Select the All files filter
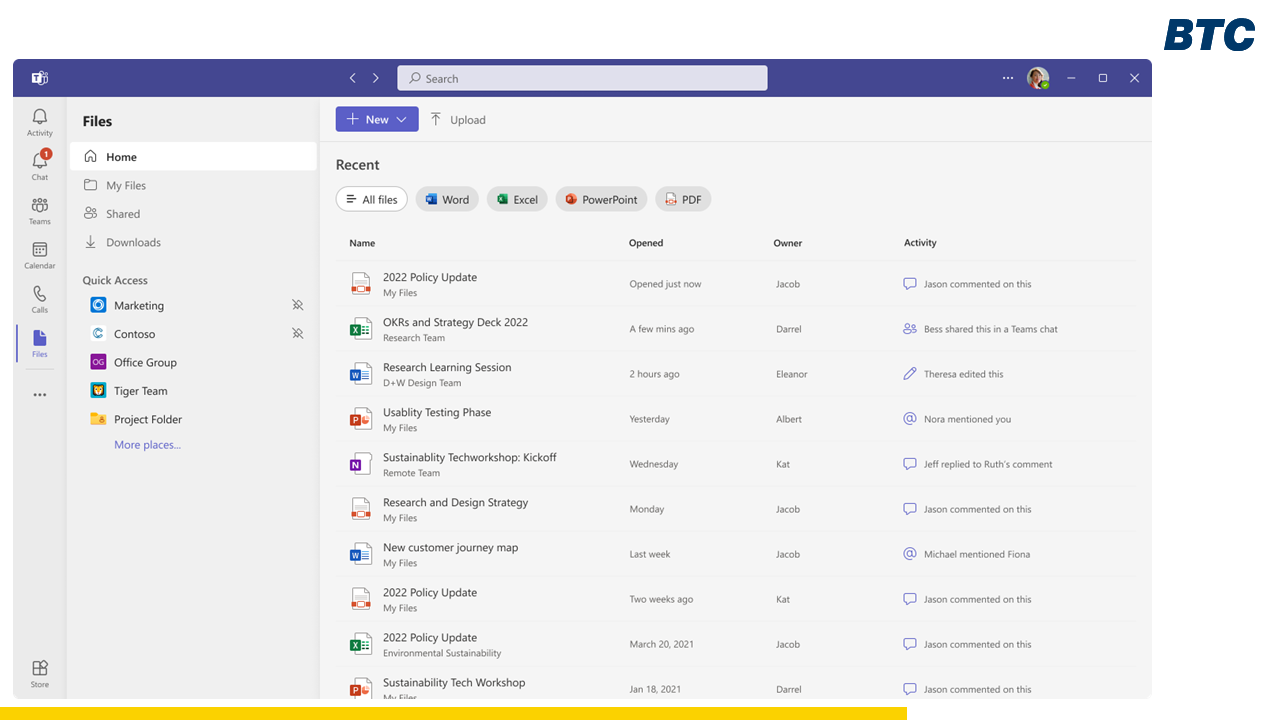 coord(372,199)
